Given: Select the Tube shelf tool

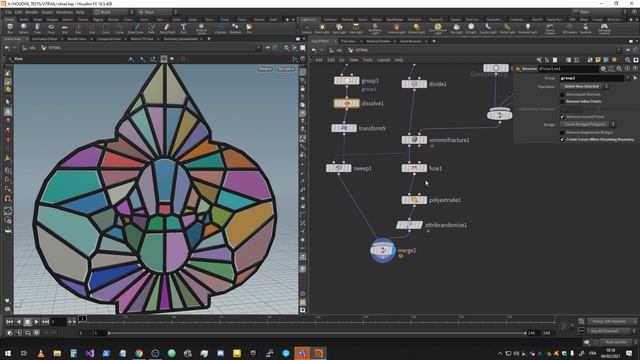Looking at the screenshot, I should click(x=38, y=28).
